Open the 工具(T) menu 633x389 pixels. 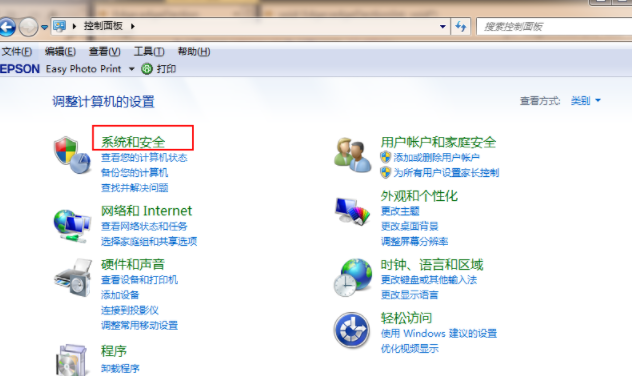tap(149, 52)
